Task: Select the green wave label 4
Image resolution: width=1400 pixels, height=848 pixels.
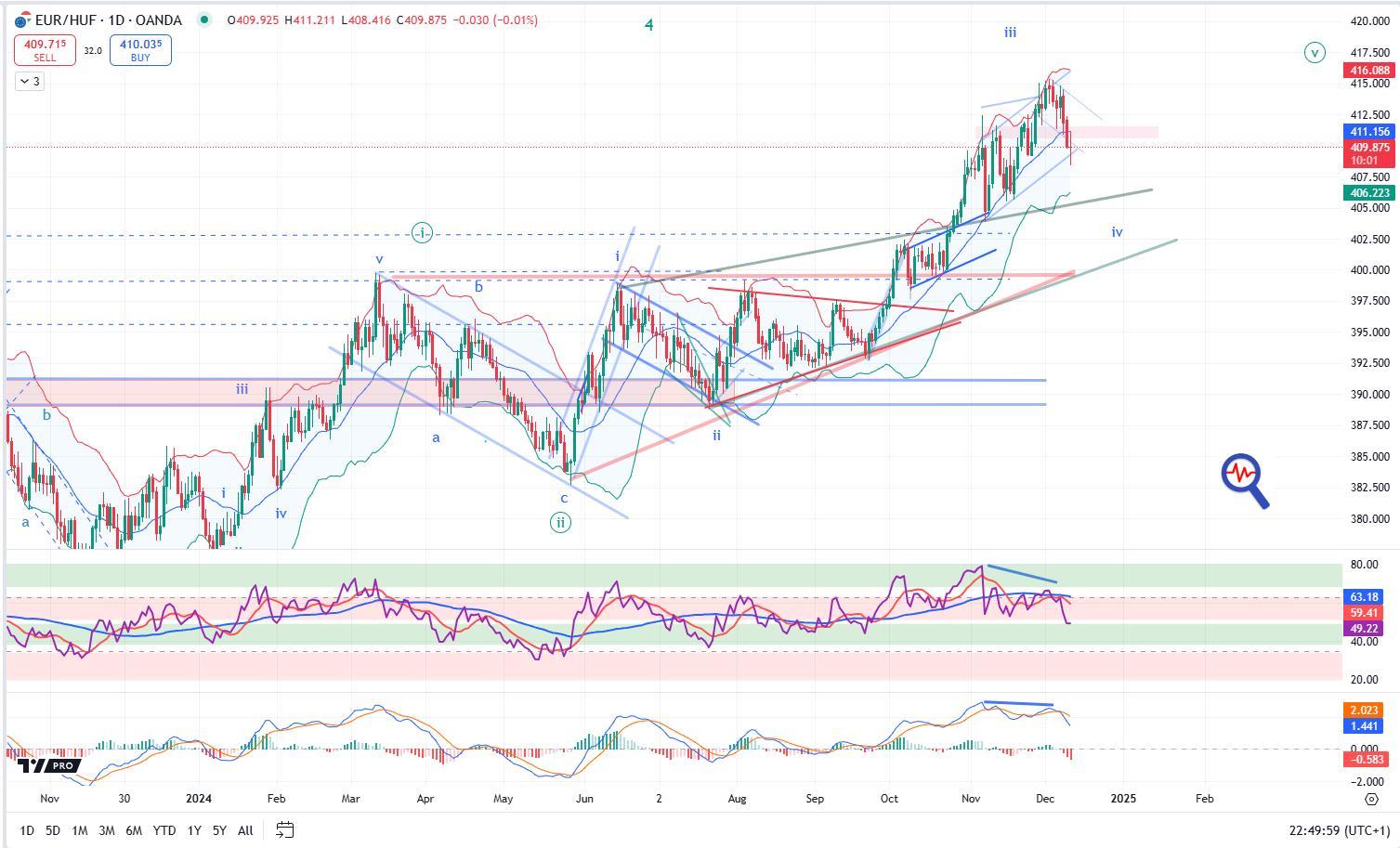Action: coord(649,25)
